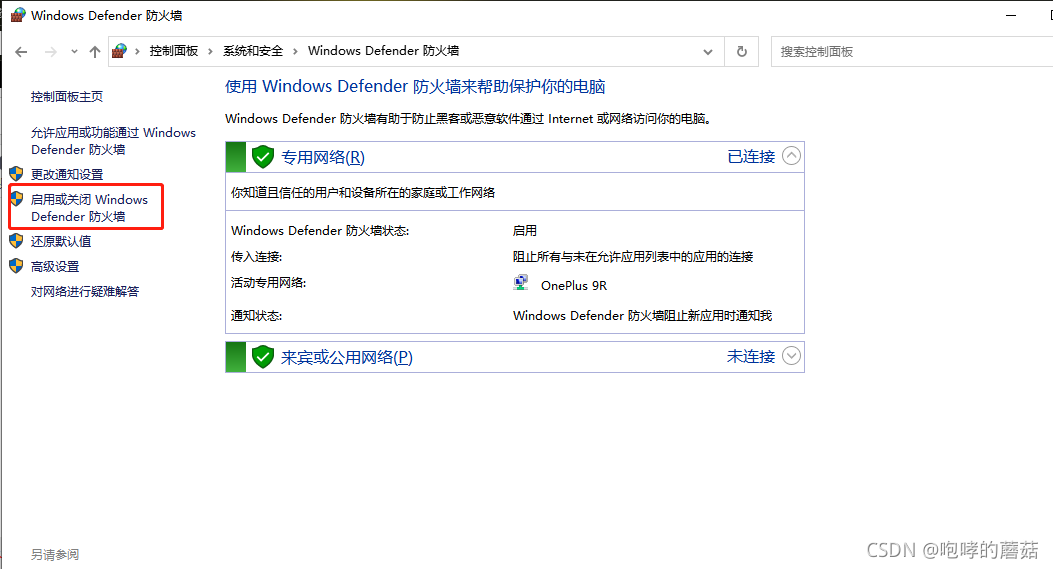The width and height of the screenshot is (1053, 569).
Task: Open 启用或关闭 Windows Defender 防火墙
Action: [89, 208]
